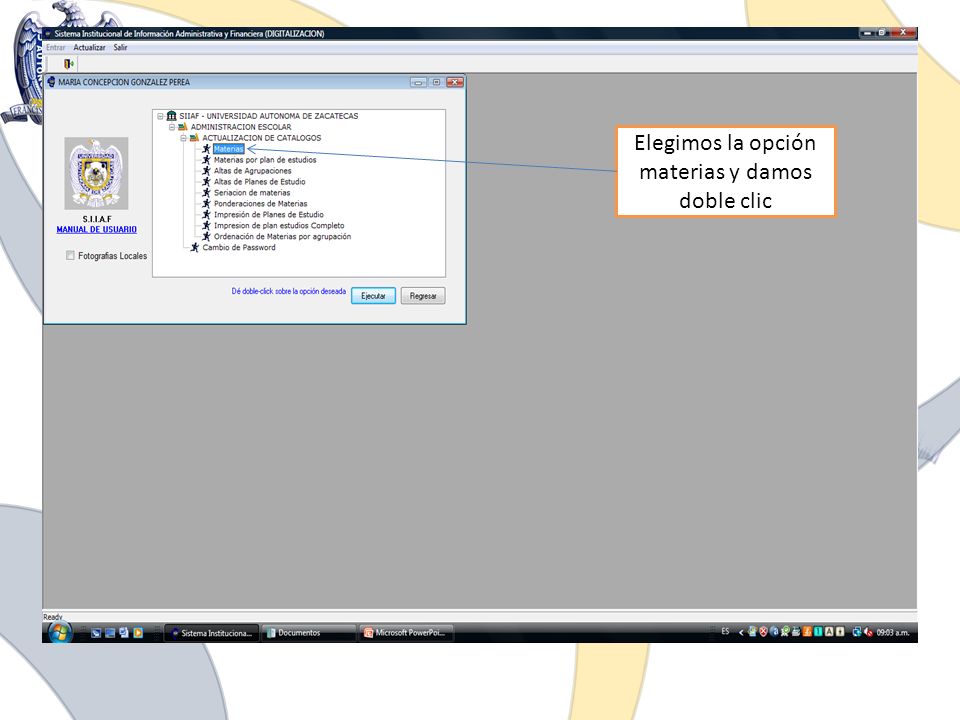Click the ES language indicator in taskbar

pos(725,632)
